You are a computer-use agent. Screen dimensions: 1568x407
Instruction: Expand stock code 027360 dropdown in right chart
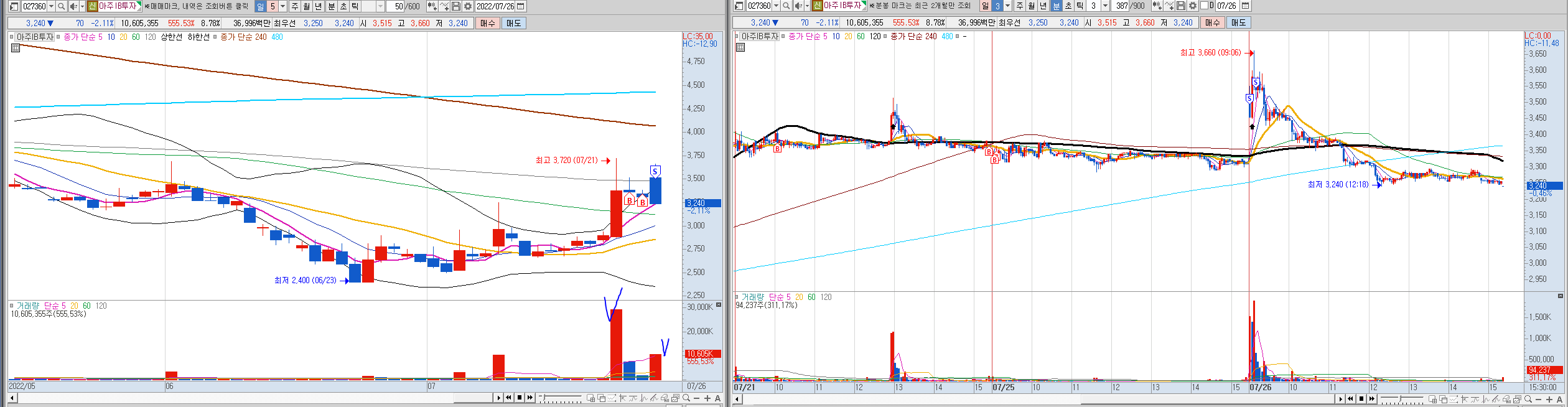point(776,6)
